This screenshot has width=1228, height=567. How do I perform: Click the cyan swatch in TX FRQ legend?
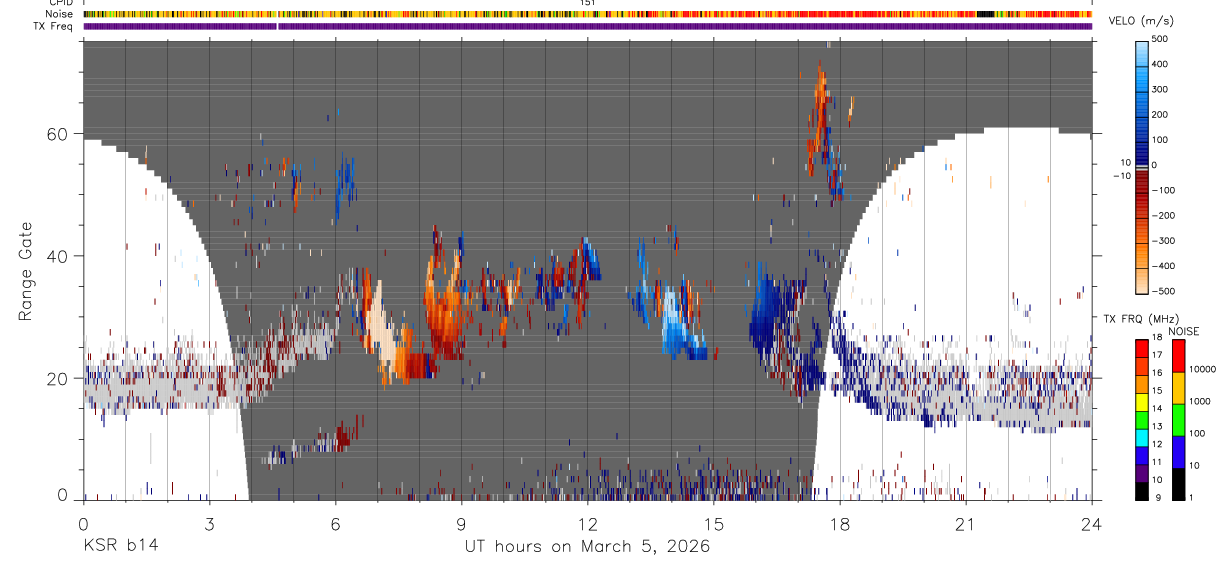[x=1142, y=436]
